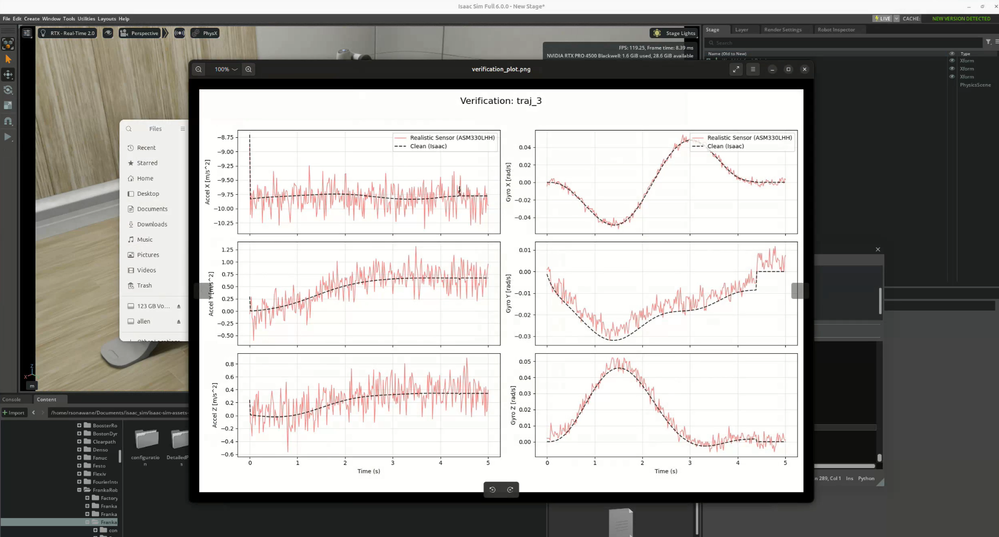
Task: Switch to the Render Settings tab
Action: [x=782, y=30]
